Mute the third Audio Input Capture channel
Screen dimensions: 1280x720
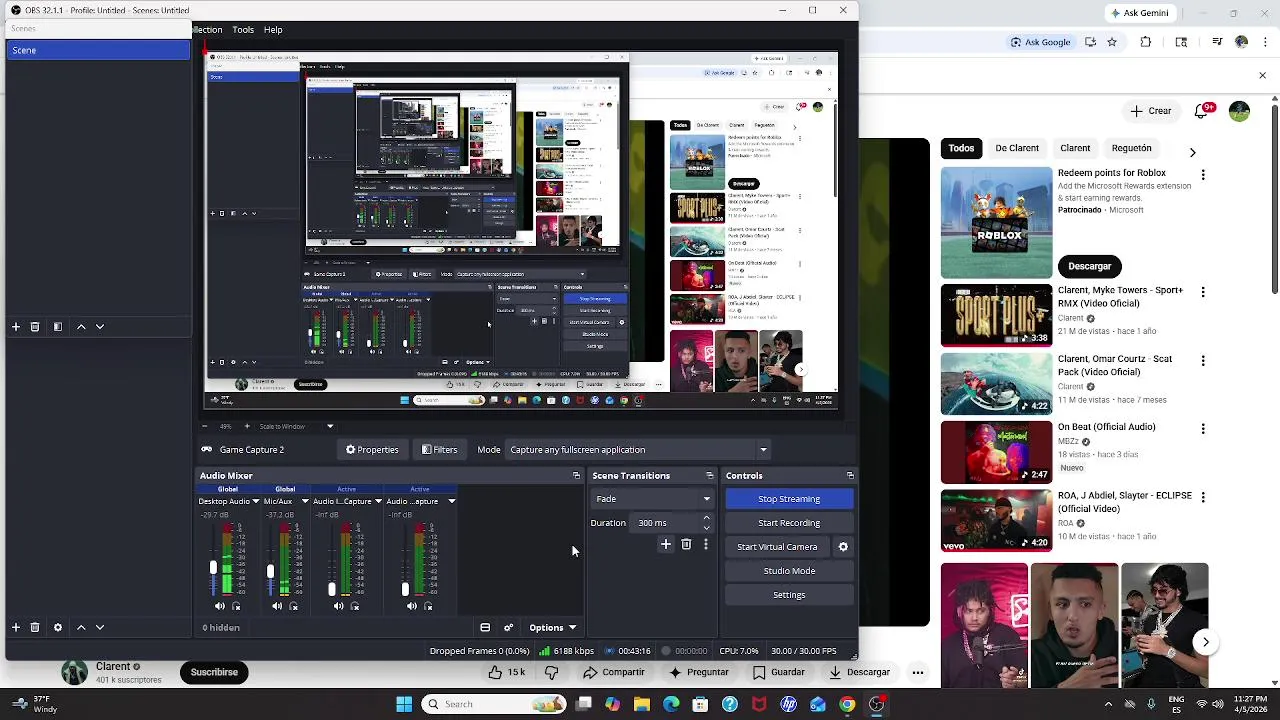(x=338, y=606)
